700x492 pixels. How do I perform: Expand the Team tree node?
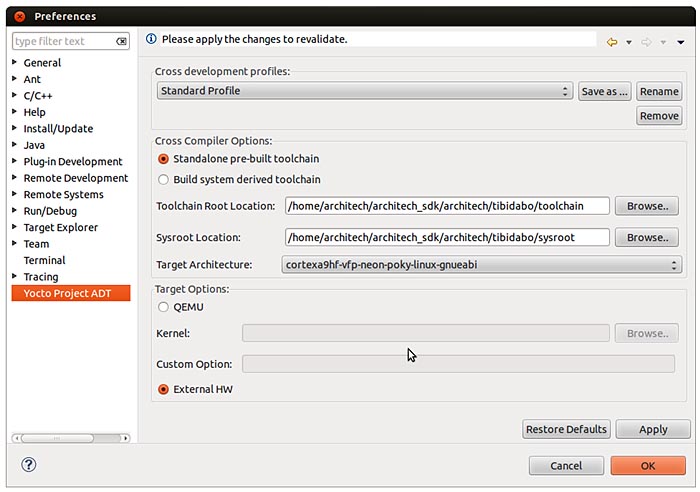tap(15, 243)
